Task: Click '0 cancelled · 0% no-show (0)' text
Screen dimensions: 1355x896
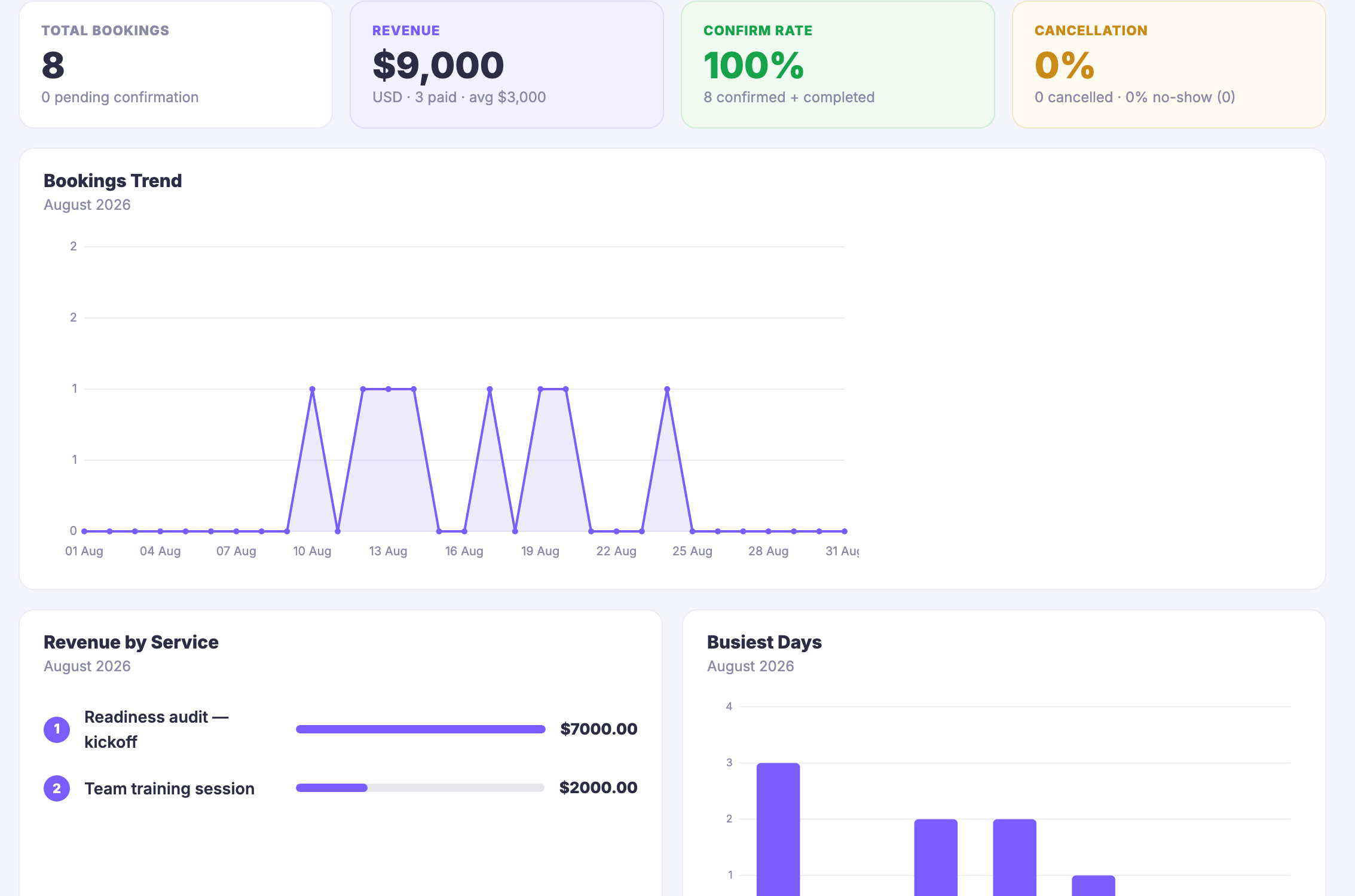Action: click(1135, 97)
